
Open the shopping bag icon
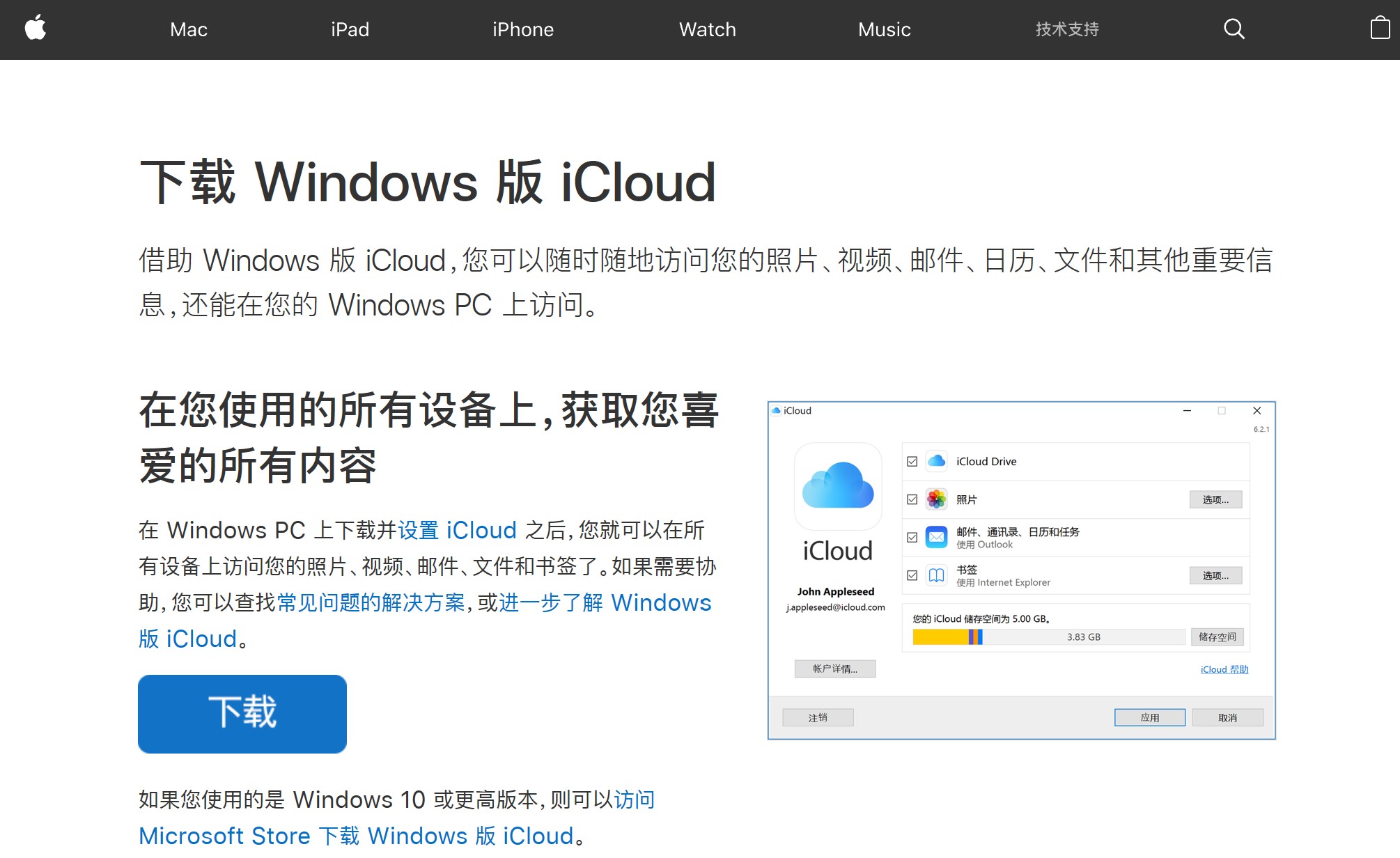coord(1379,29)
